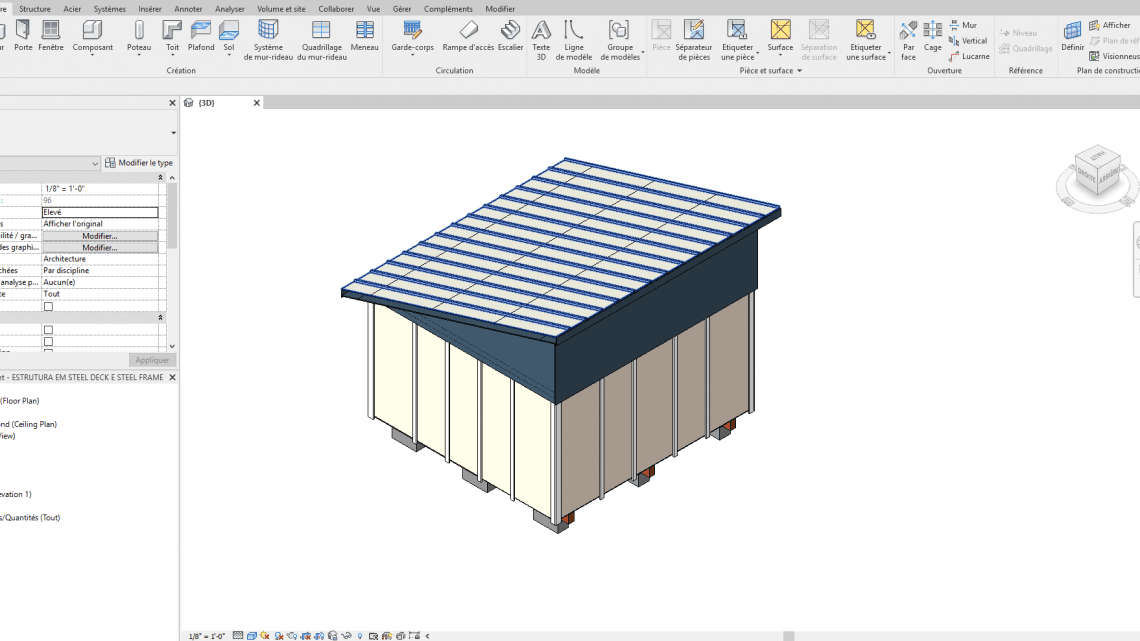Click Modifier... button in the visibility/graphics row
Viewport: 1140px width, 641px height.
click(x=100, y=235)
